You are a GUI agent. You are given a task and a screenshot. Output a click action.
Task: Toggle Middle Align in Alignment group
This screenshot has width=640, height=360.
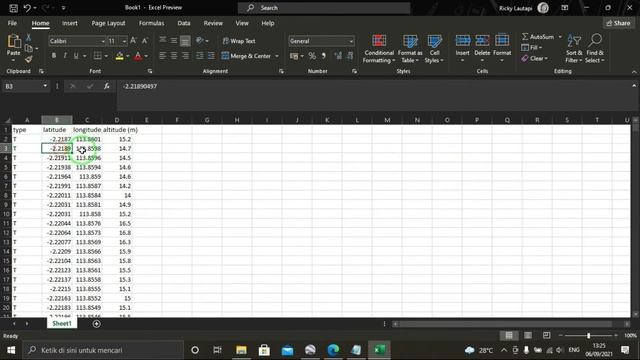click(174, 40)
